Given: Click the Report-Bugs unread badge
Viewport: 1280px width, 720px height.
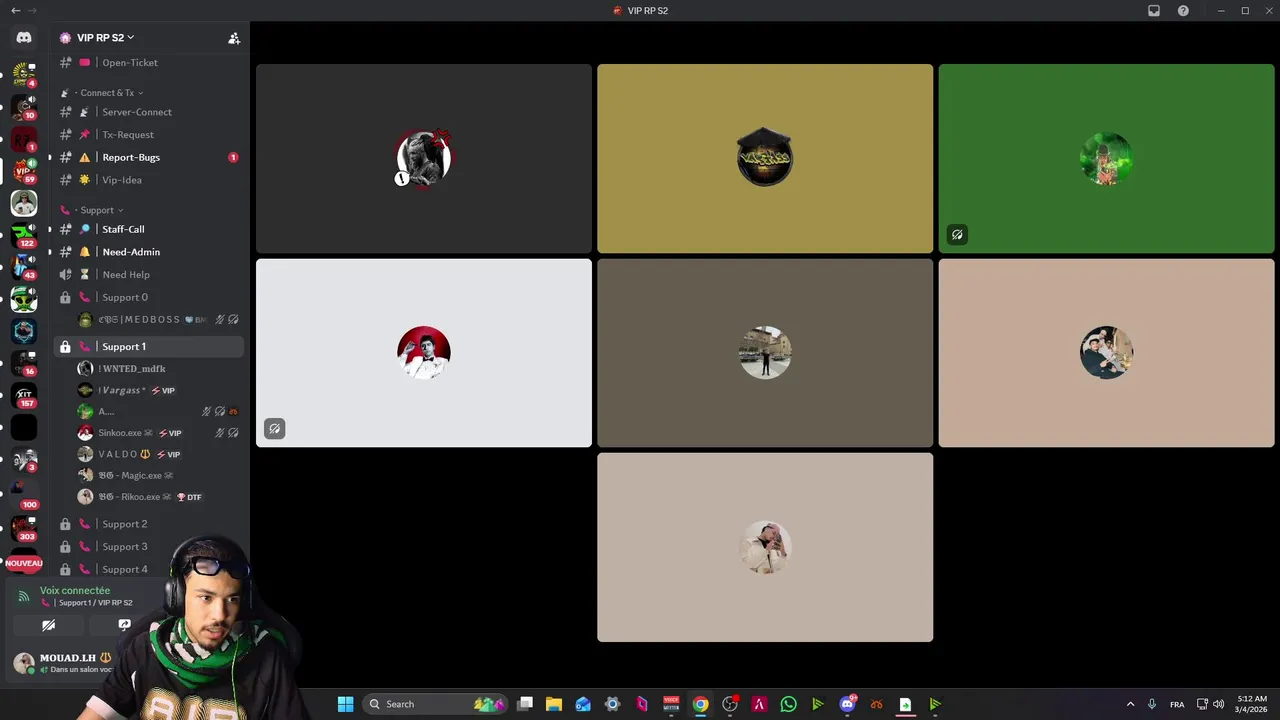Looking at the screenshot, I should click(233, 157).
